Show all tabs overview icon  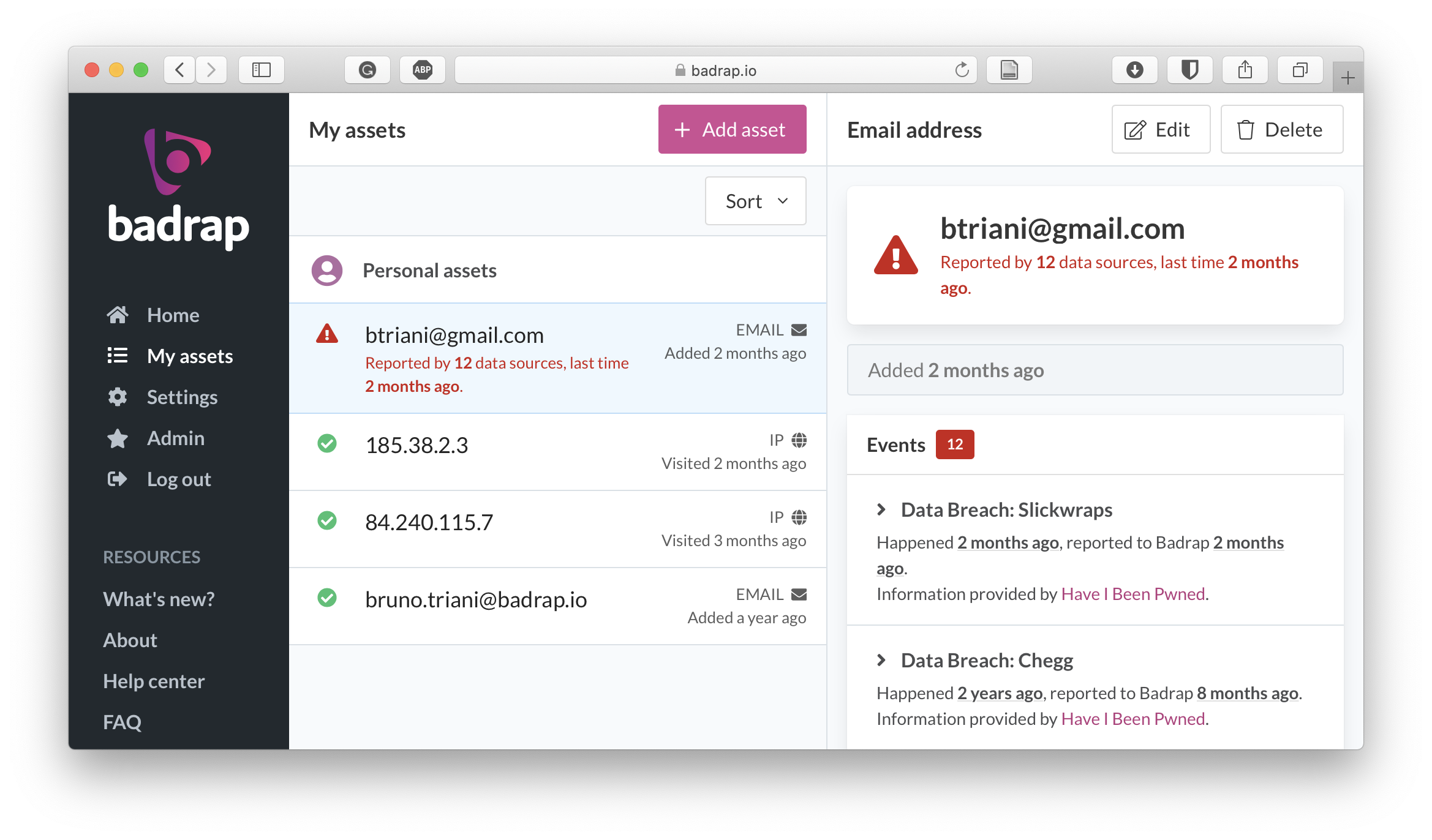[1300, 70]
